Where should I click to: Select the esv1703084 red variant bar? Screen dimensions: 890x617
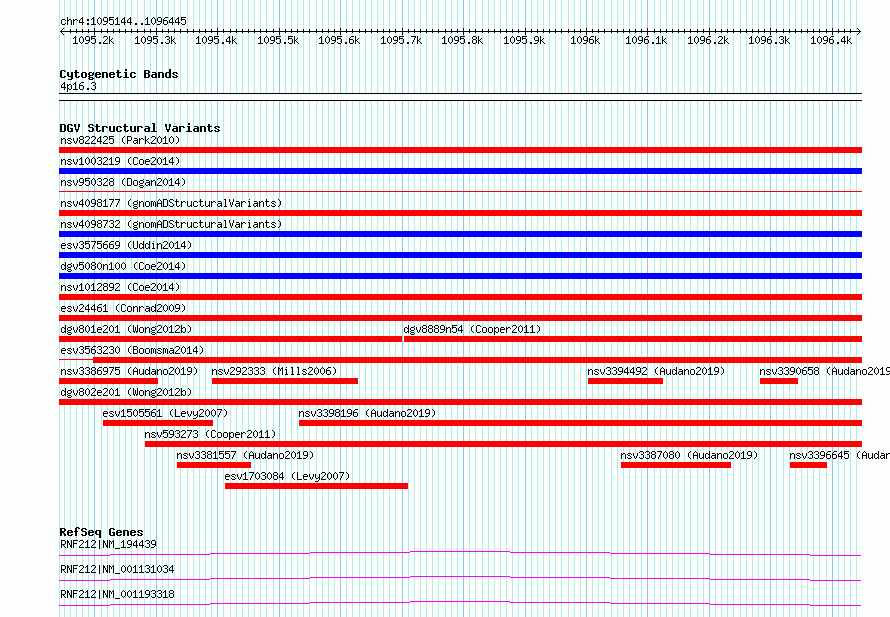[317, 486]
